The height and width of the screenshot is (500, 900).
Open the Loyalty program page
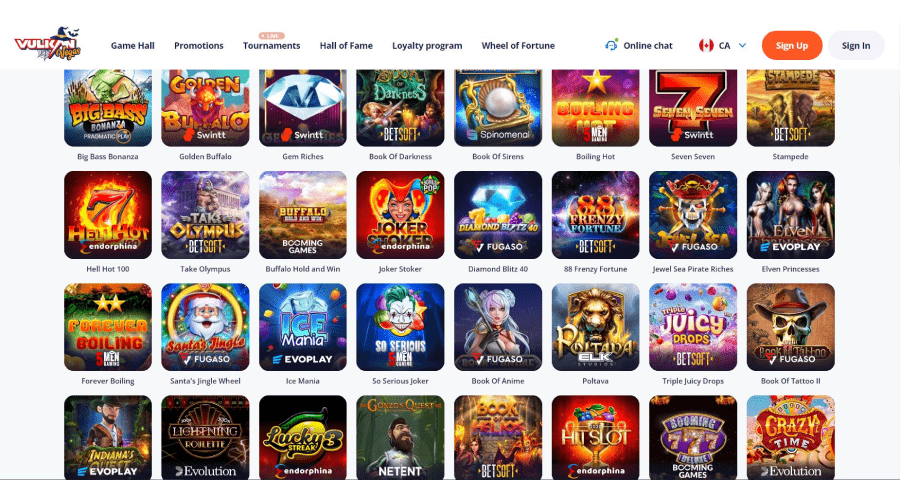[427, 45]
